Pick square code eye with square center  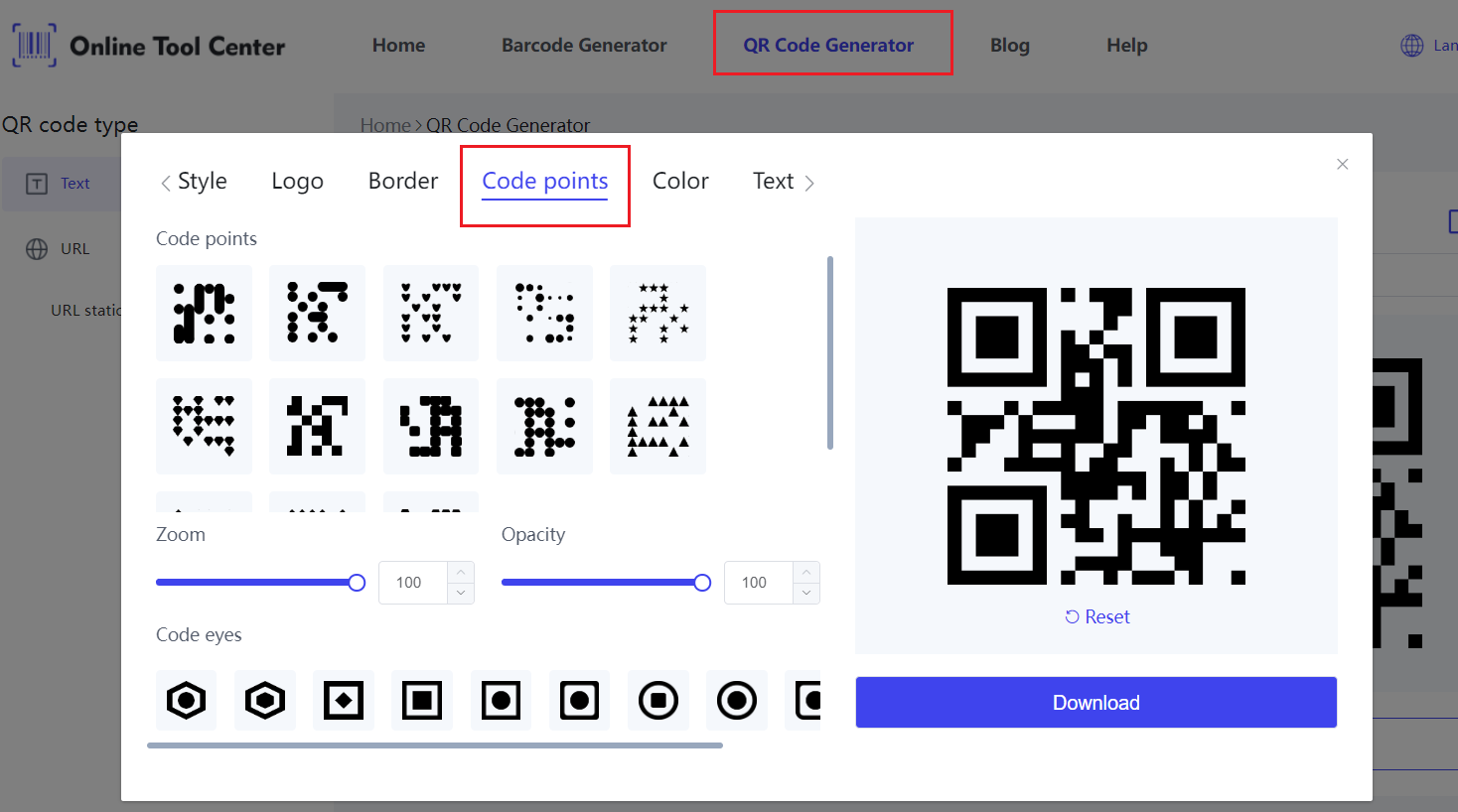pos(422,701)
